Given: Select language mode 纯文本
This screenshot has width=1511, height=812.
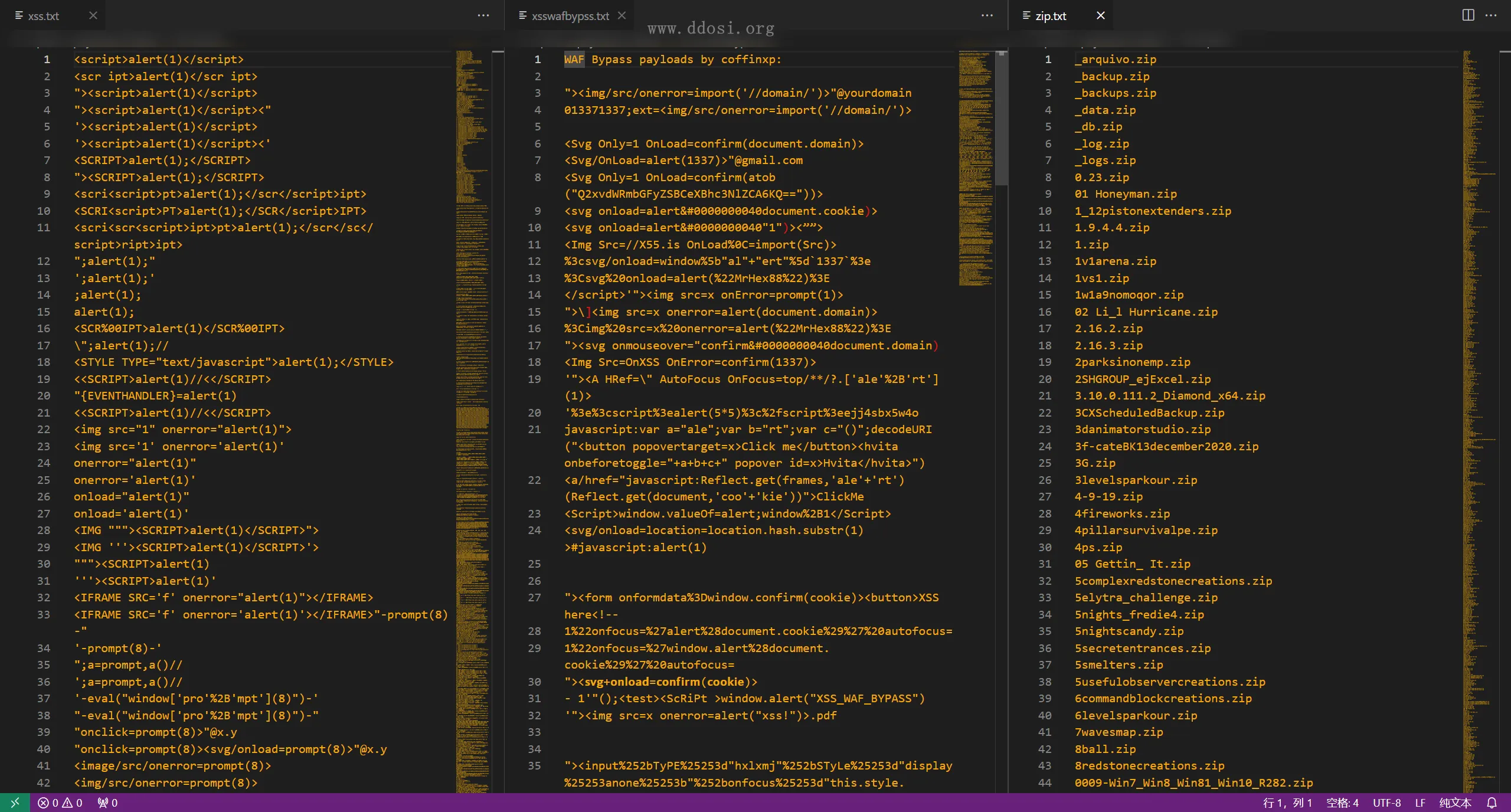Looking at the screenshot, I should tap(1455, 803).
